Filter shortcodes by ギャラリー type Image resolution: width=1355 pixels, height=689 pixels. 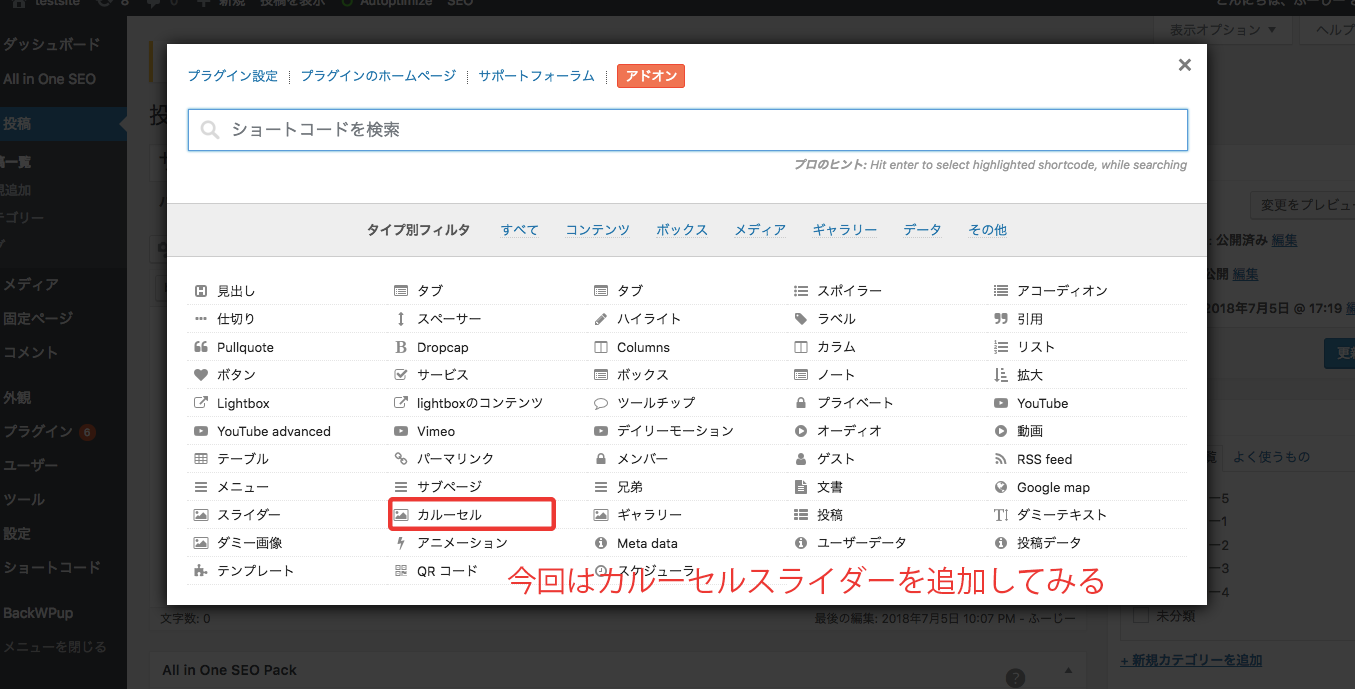[x=844, y=230]
